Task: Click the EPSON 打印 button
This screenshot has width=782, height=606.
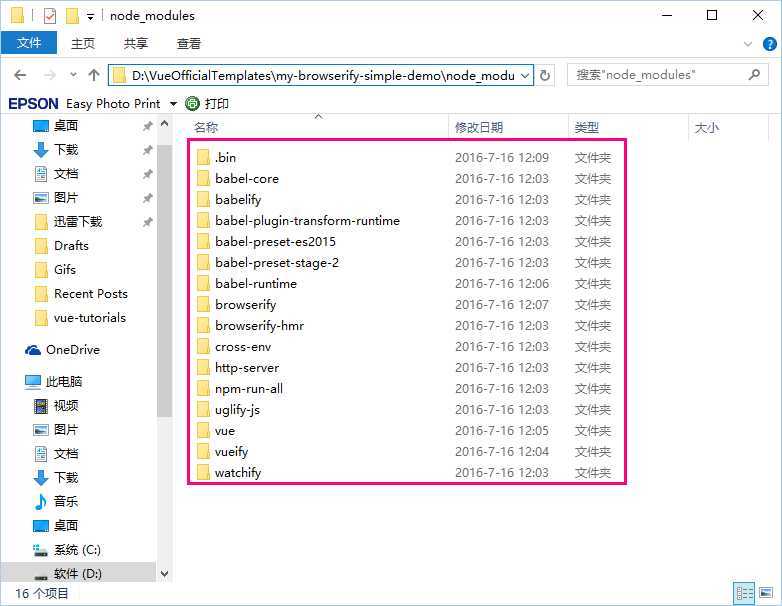Action: pyautogui.click(x=207, y=103)
